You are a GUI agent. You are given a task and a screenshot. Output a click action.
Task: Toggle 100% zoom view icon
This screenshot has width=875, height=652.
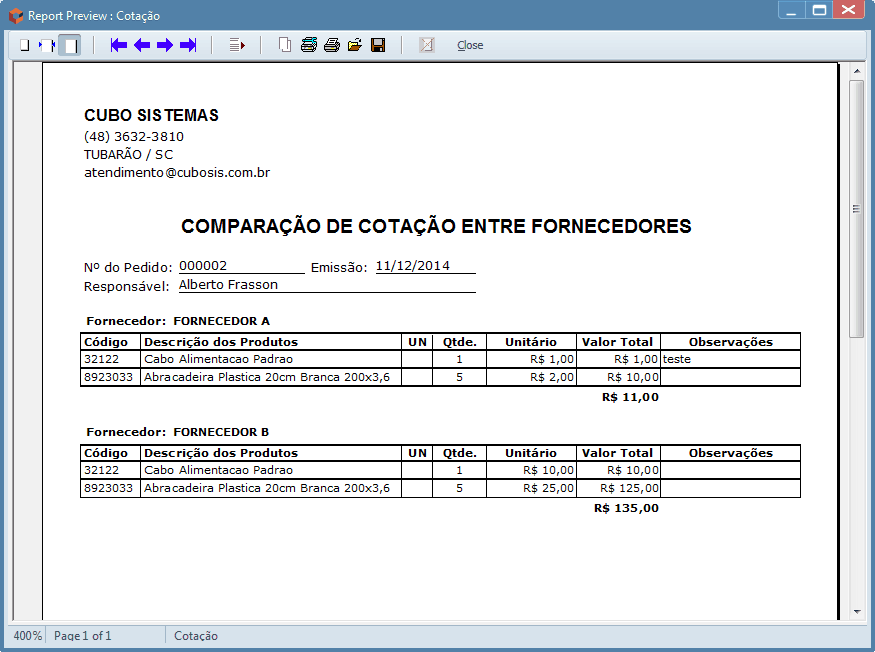point(70,45)
